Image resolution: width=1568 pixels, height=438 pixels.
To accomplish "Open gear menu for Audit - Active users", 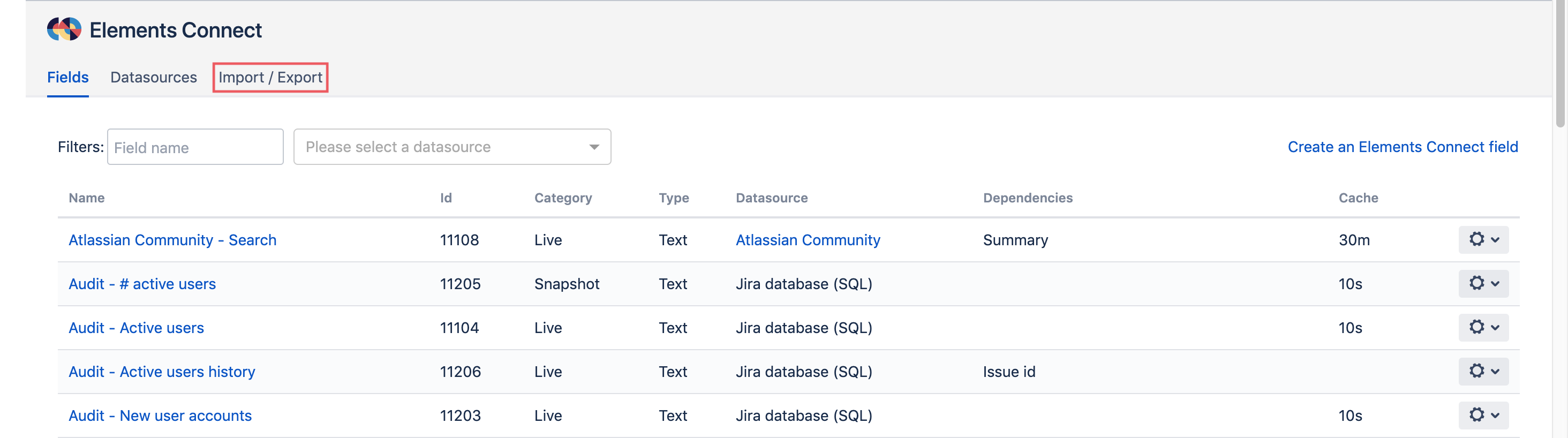I will (x=1483, y=327).
